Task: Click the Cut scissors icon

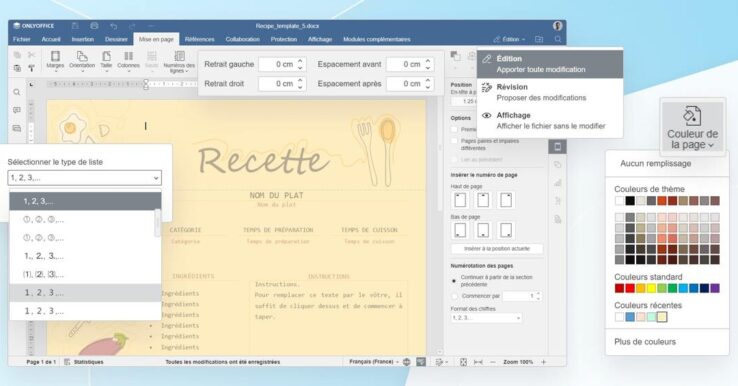Action: point(32,56)
